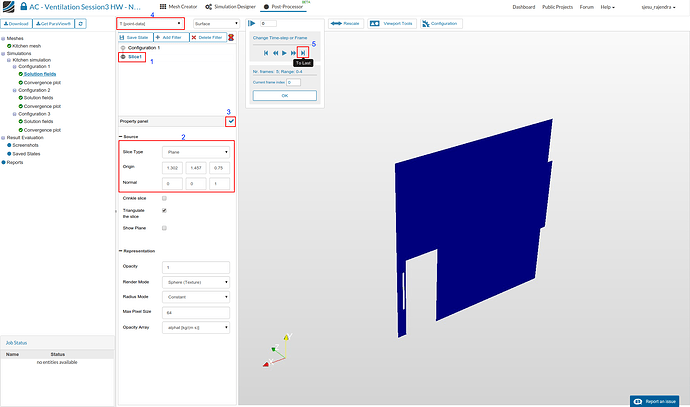690x407 pixels.
Task: Click Delete Filter
Action: click(x=207, y=37)
